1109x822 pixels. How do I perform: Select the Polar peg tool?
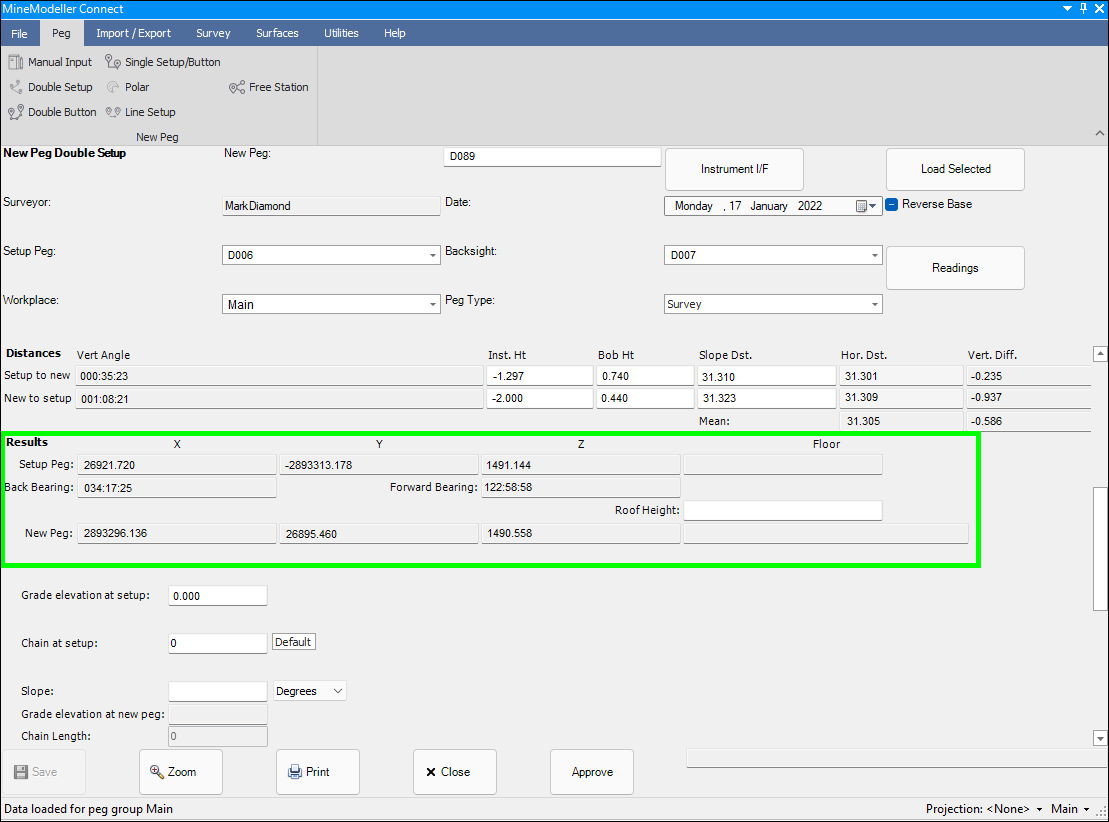pyautogui.click(x=128, y=87)
